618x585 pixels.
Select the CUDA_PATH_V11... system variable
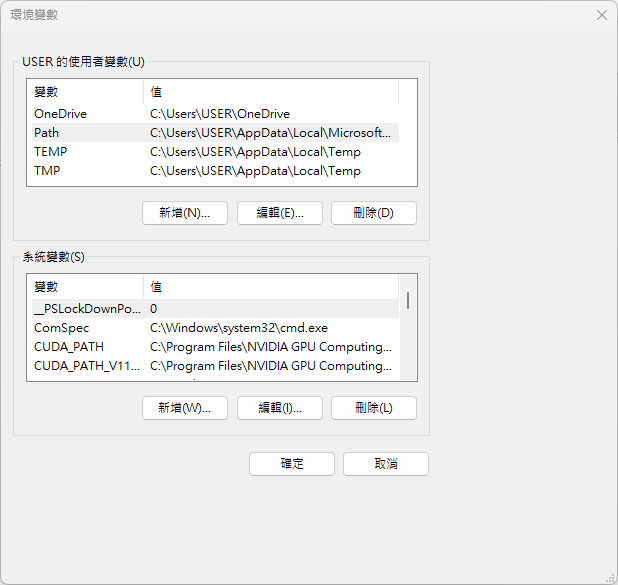(x=87, y=366)
